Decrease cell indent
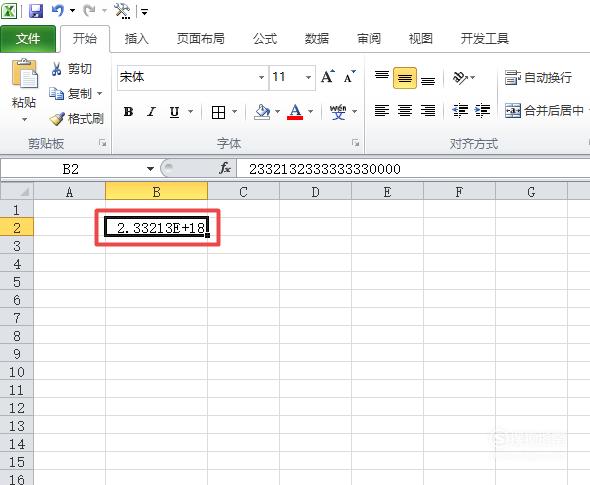Screen dimensions: 590x485 pyautogui.click(x=460, y=111)
